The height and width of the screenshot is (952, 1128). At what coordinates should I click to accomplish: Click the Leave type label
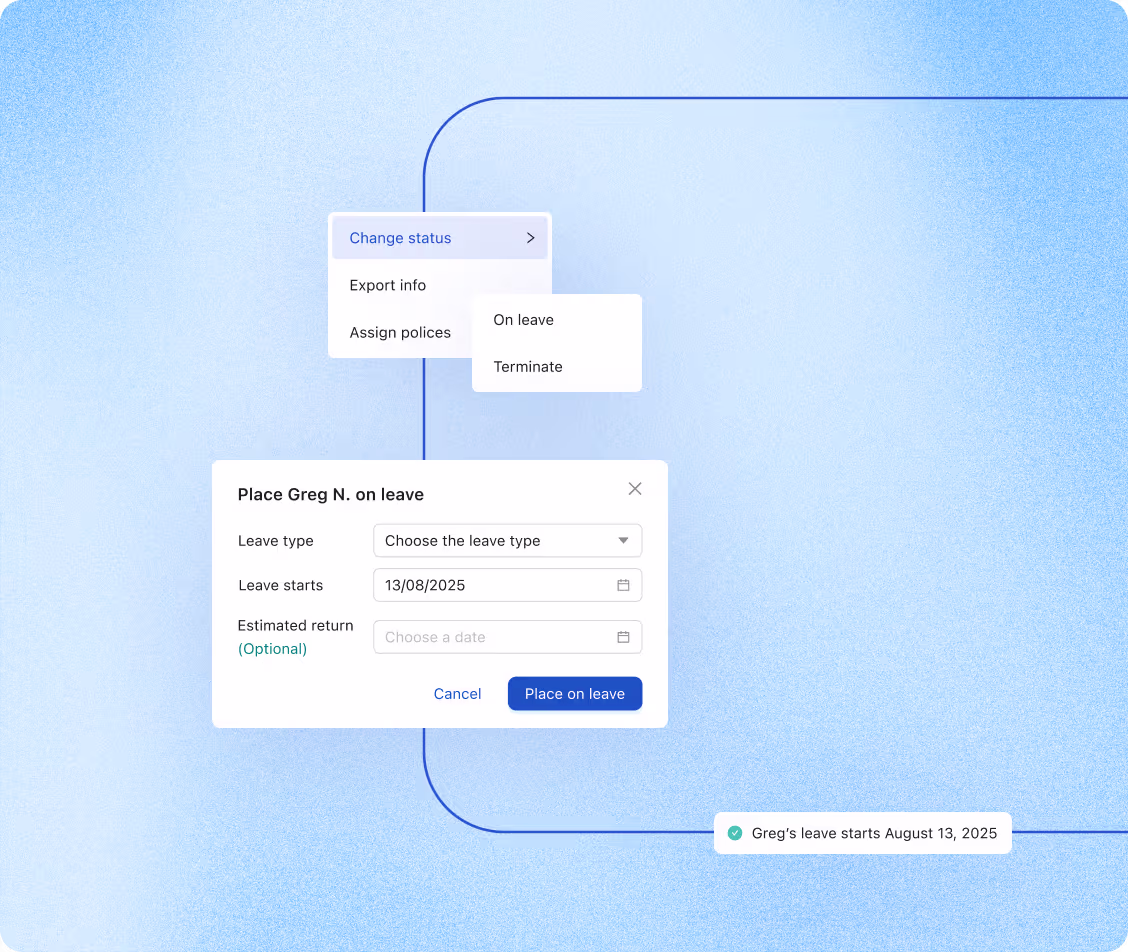276,541
